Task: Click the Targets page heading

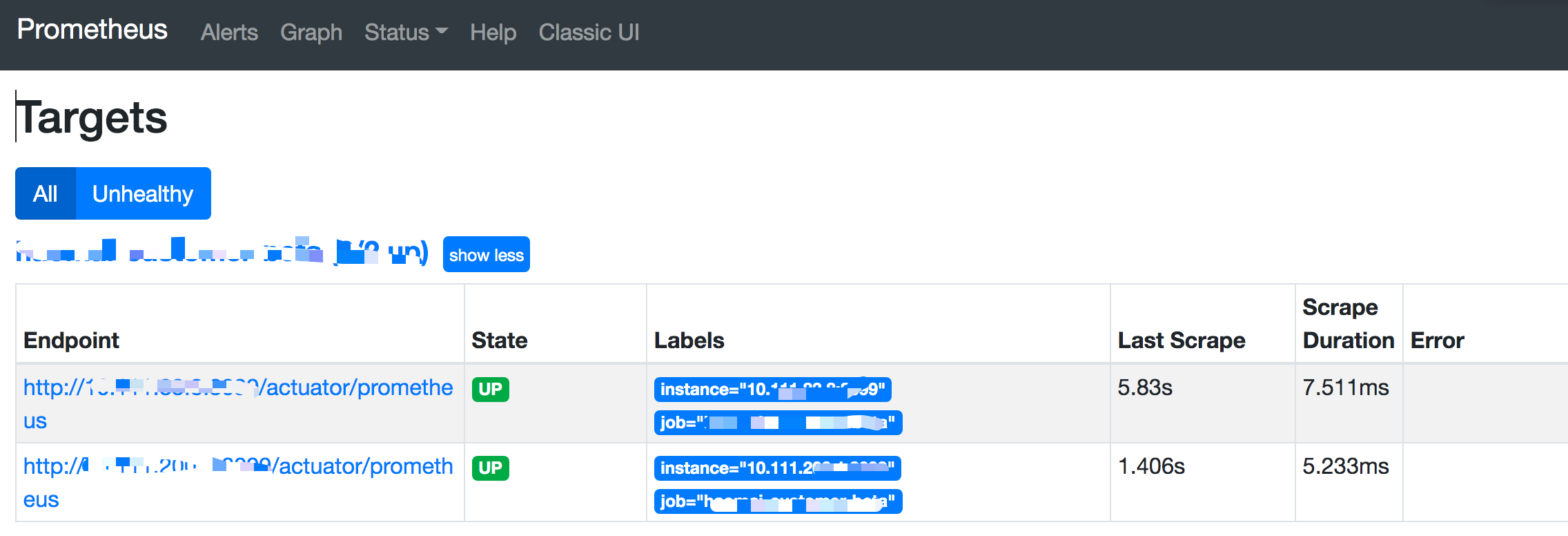Action: 92,117
